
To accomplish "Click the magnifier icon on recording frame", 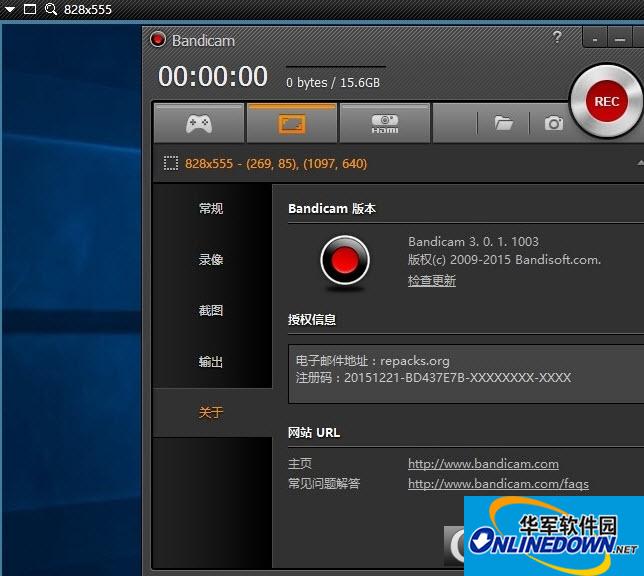I will (x=50, y=9).
